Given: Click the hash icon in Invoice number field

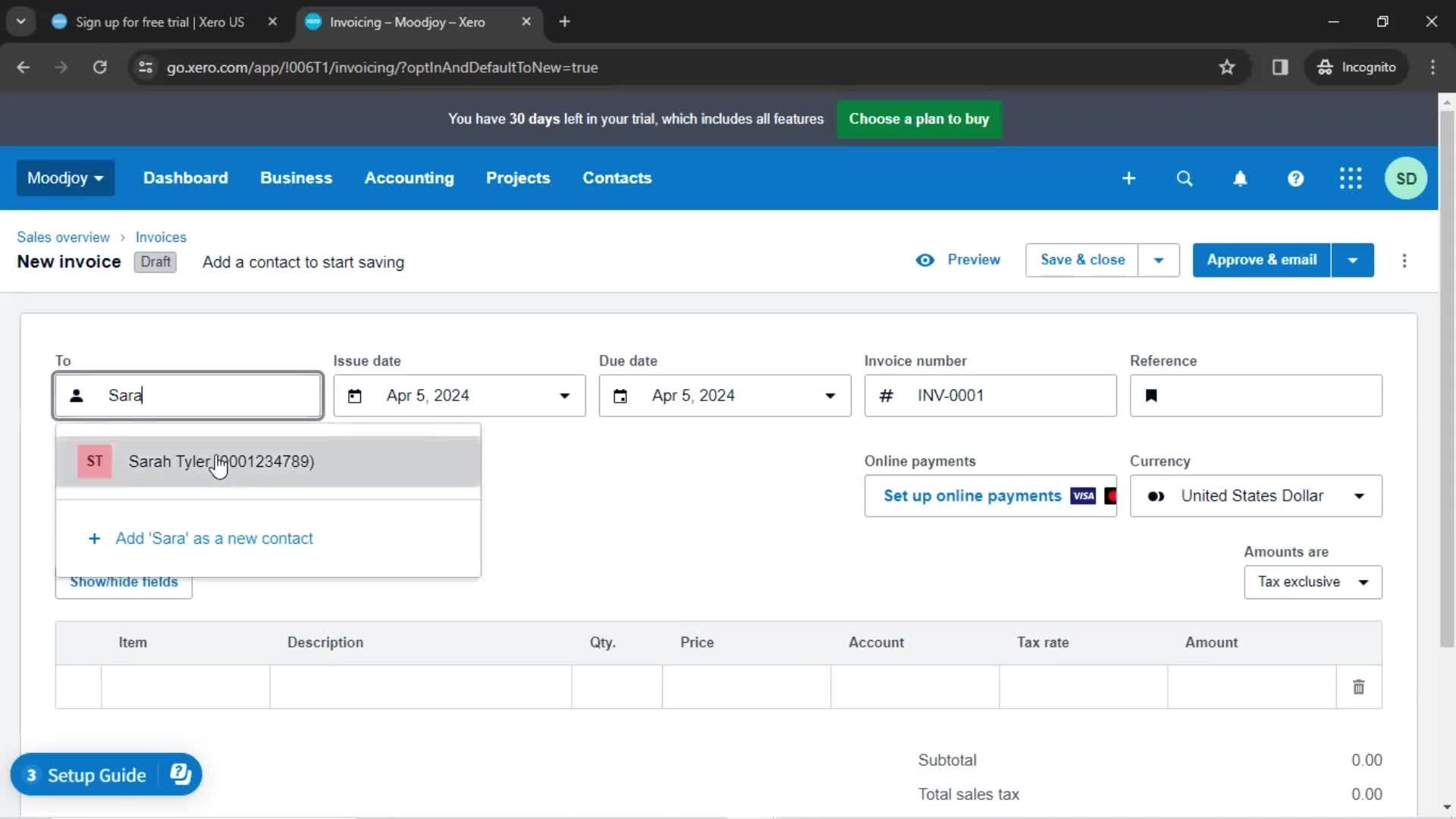Looking at the screenshot, I should tap(886, 396).
